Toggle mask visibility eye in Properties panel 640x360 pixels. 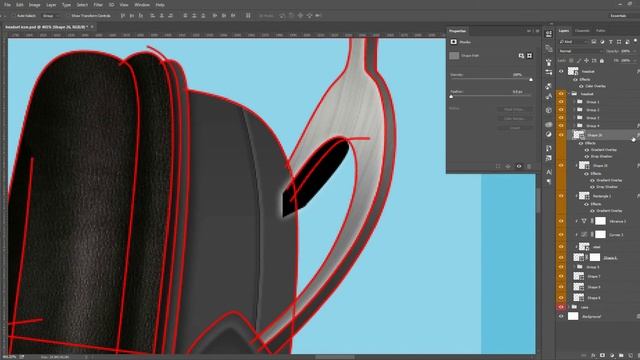tap(519, 166)
